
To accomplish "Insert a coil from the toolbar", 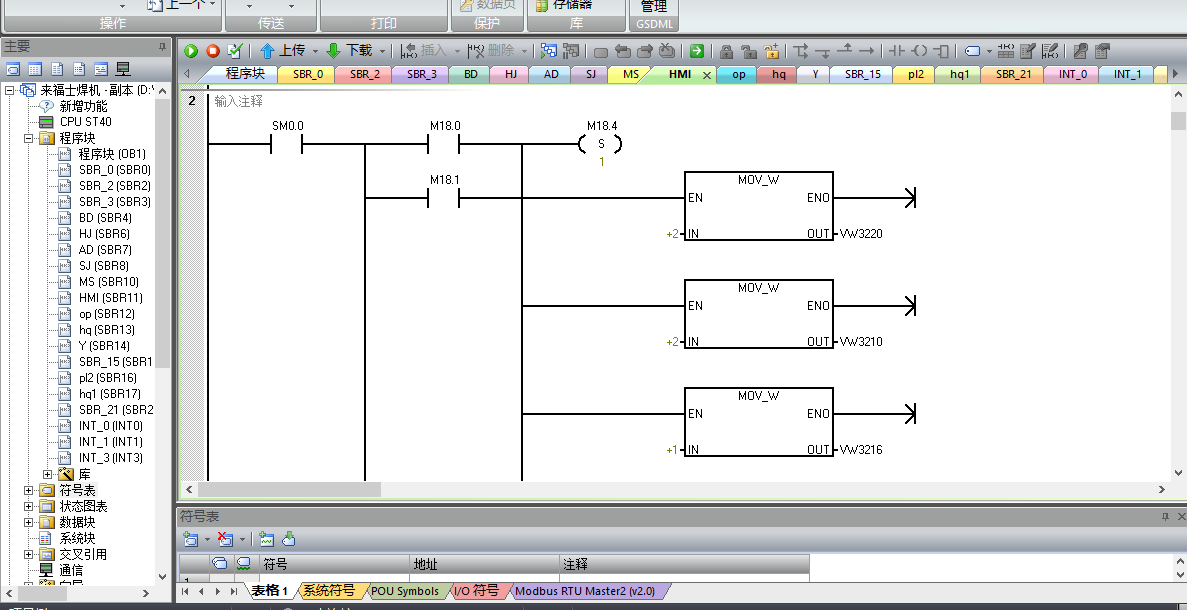I will 919,51.
